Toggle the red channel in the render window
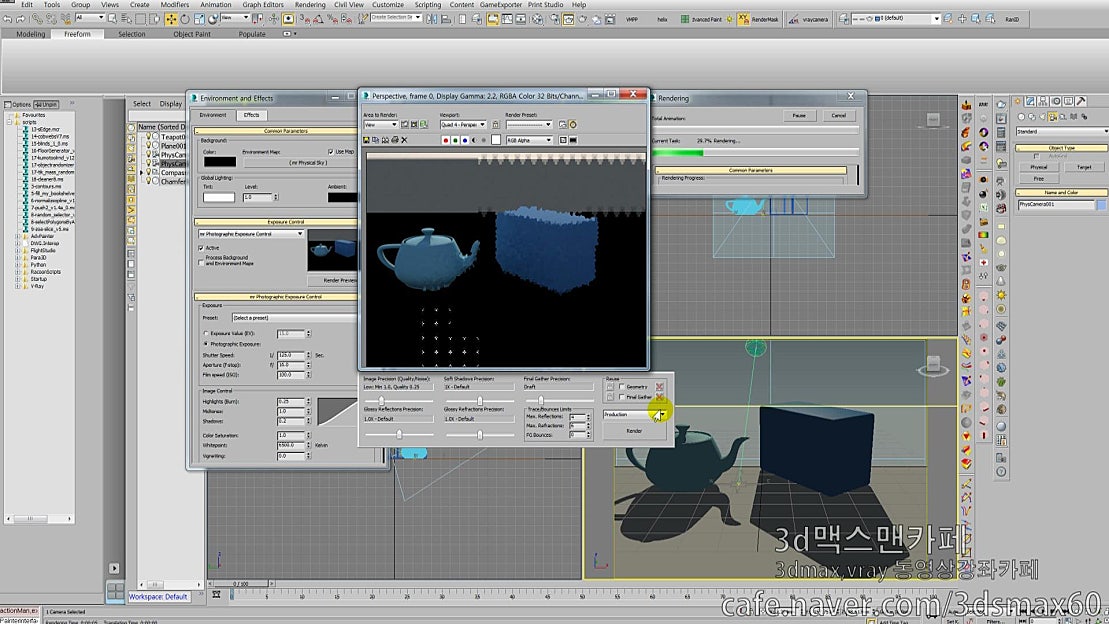 tap(446, 139)
